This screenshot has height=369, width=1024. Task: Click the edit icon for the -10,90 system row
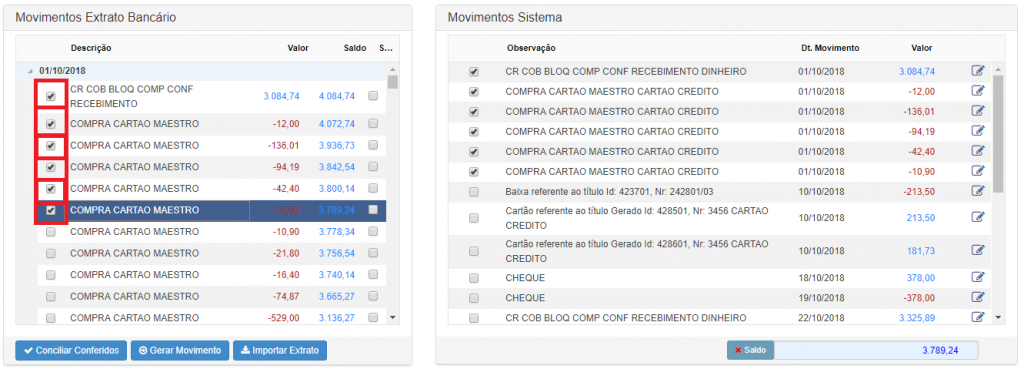(978, 170)
